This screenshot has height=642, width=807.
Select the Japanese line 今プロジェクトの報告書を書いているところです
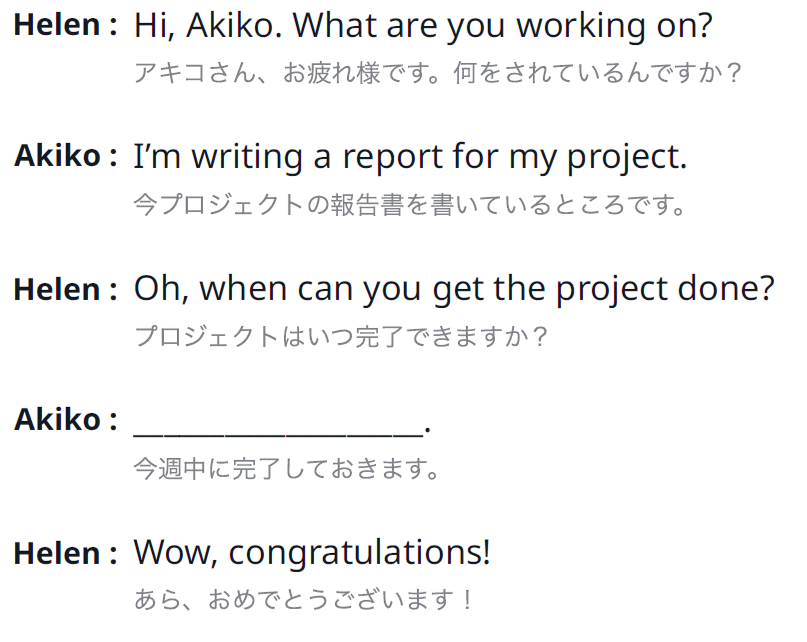[410, 206]
